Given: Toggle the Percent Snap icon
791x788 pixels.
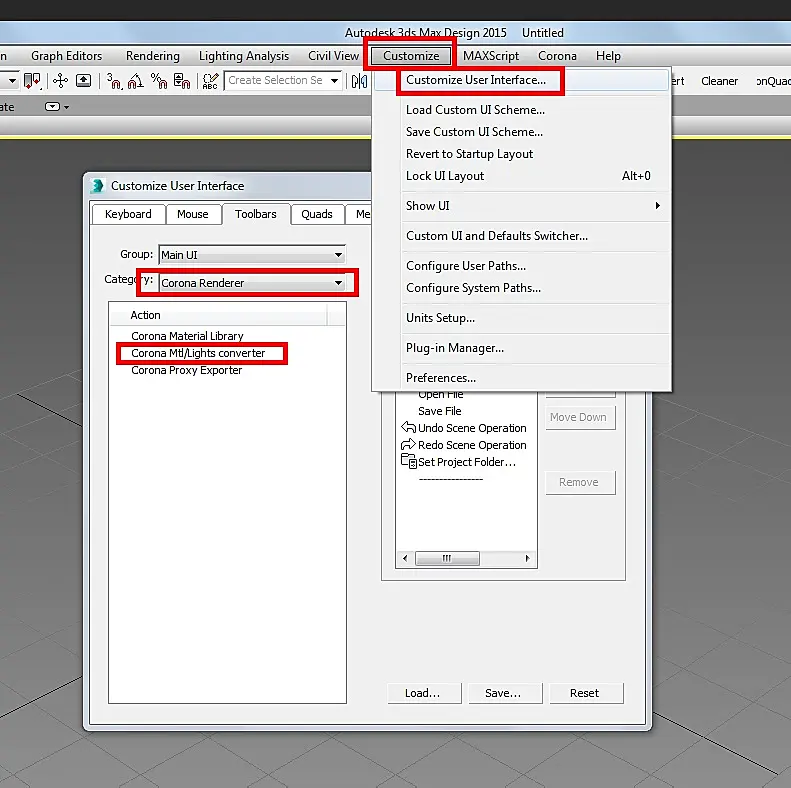Looking at the screenshot, I should [159, 81].
